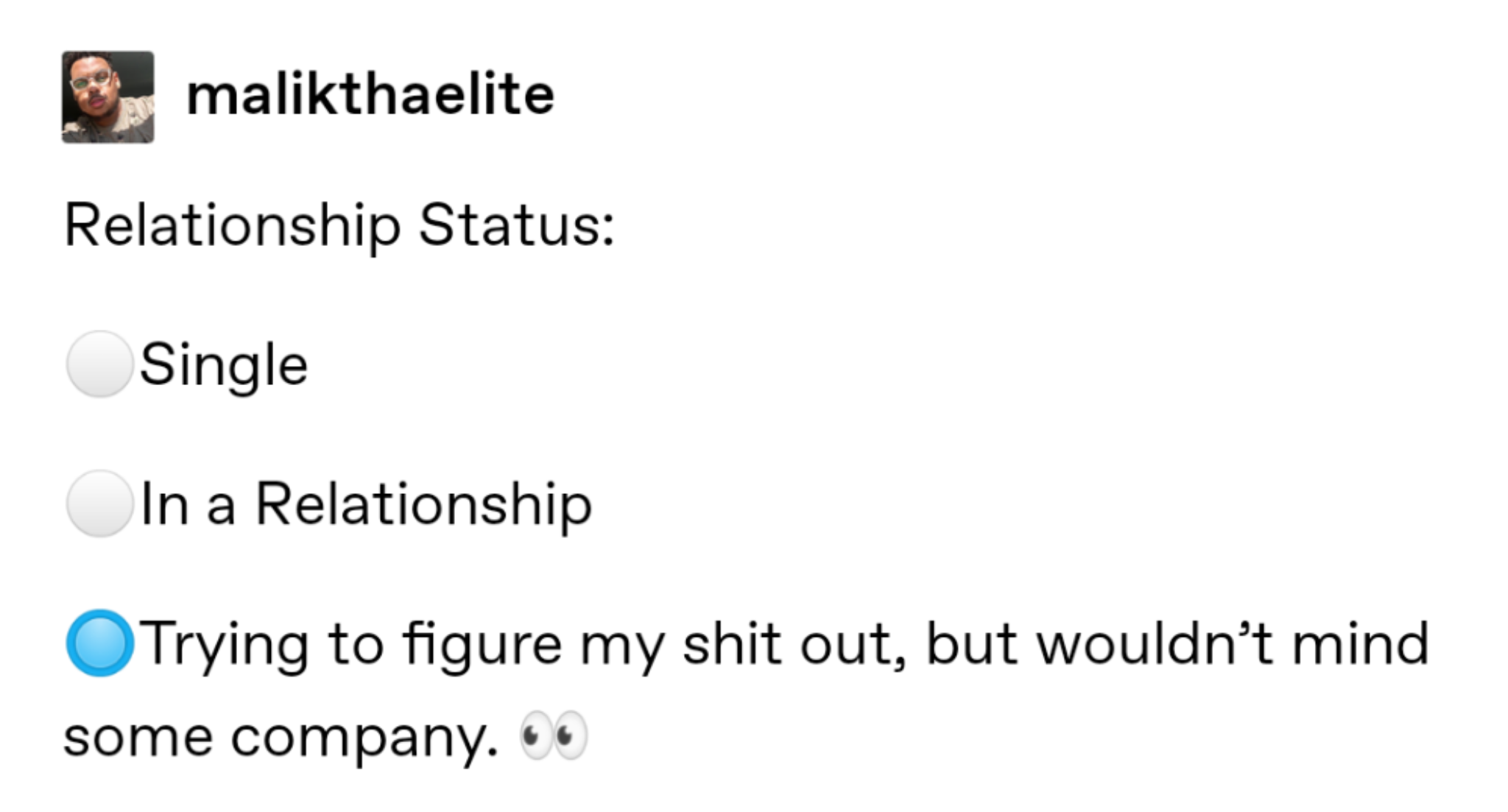1508x812 pixels.
Task: Click the 'Relationship Status:' heading text
Action: click(339, 227)
